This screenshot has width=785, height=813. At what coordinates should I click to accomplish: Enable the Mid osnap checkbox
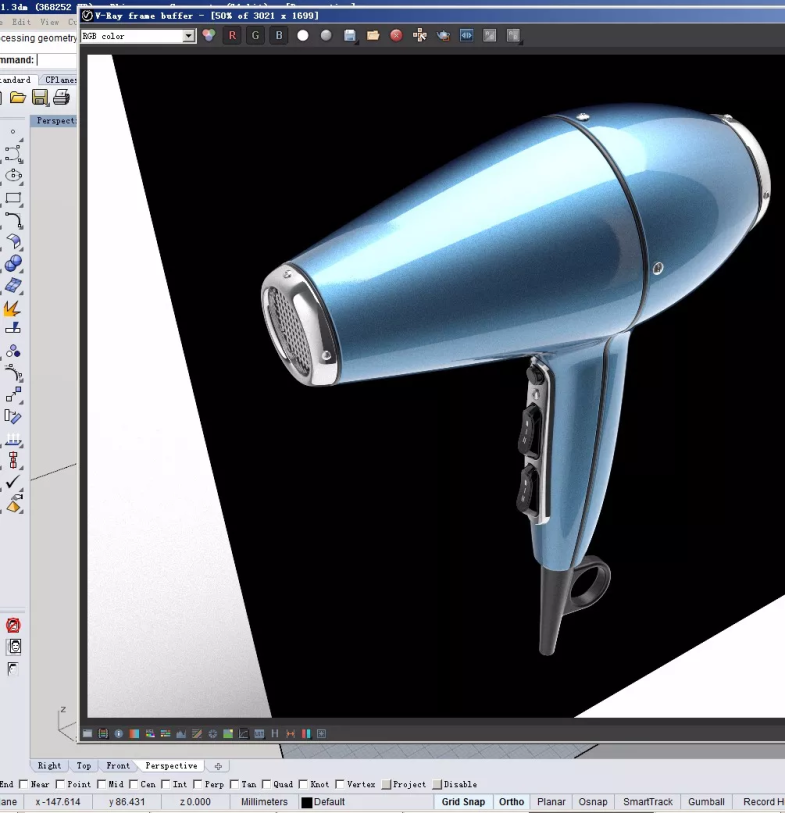click(x=102, y=785)
